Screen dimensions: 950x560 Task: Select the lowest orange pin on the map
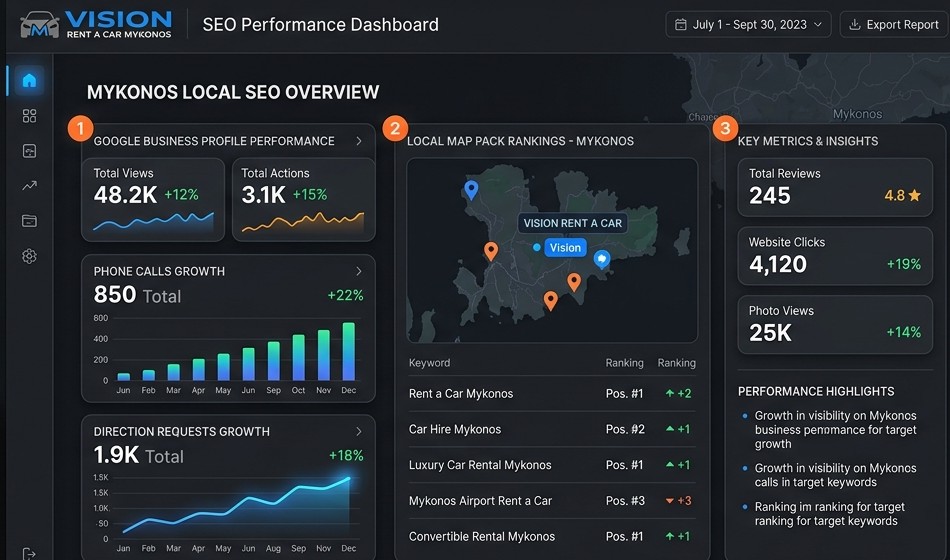point(550,301)
